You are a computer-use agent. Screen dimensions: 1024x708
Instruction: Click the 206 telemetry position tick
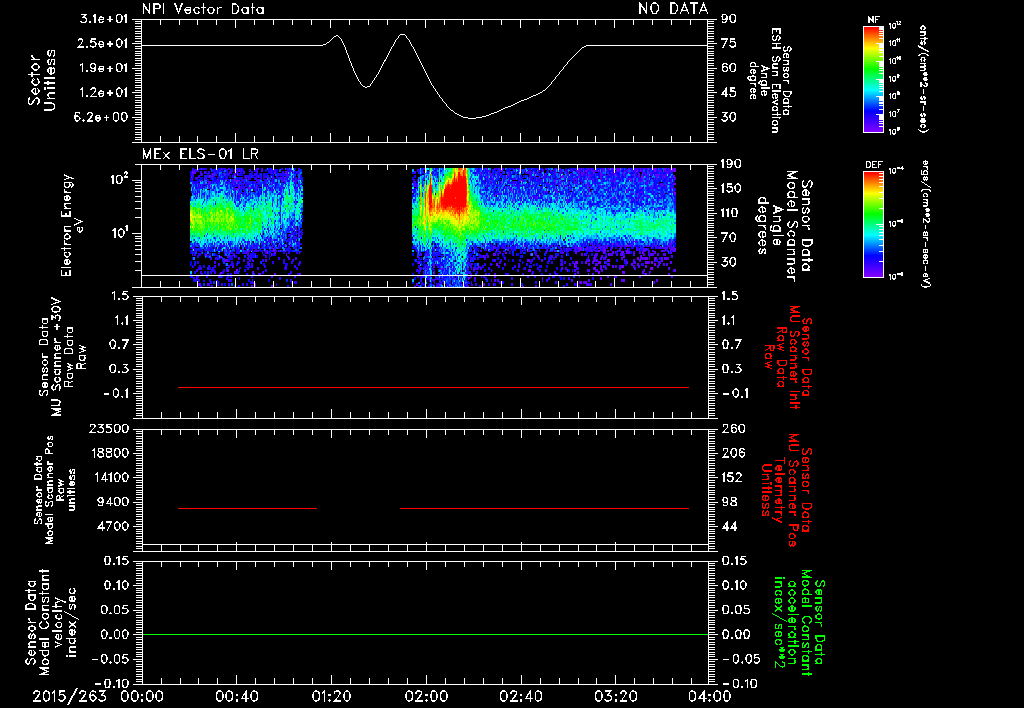pos(732,453)
